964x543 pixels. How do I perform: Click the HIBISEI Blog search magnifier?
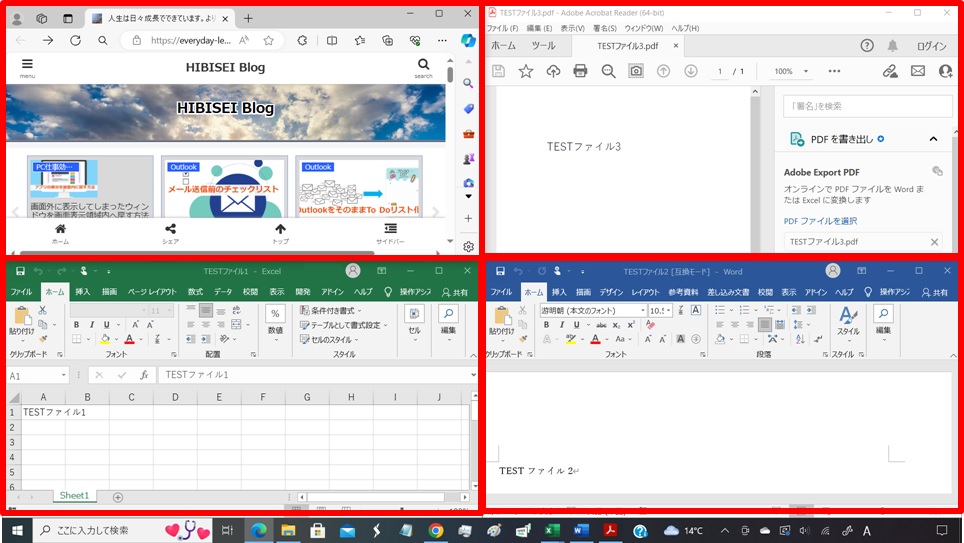(424, 64)
